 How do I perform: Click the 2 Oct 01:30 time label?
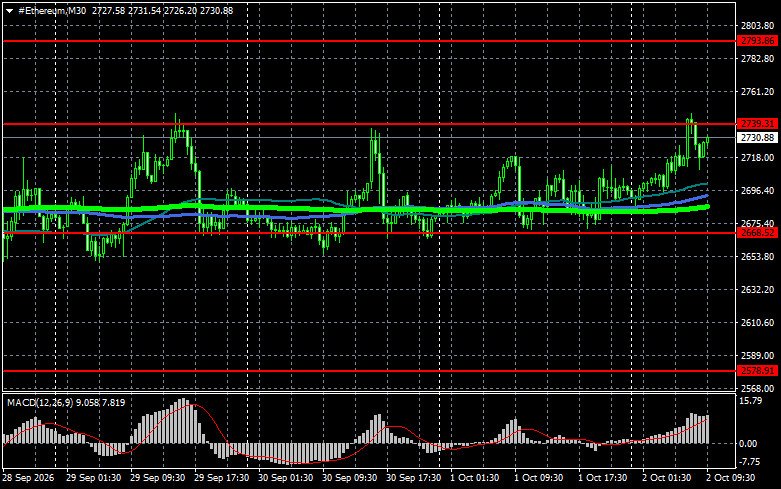click(666, 478)
